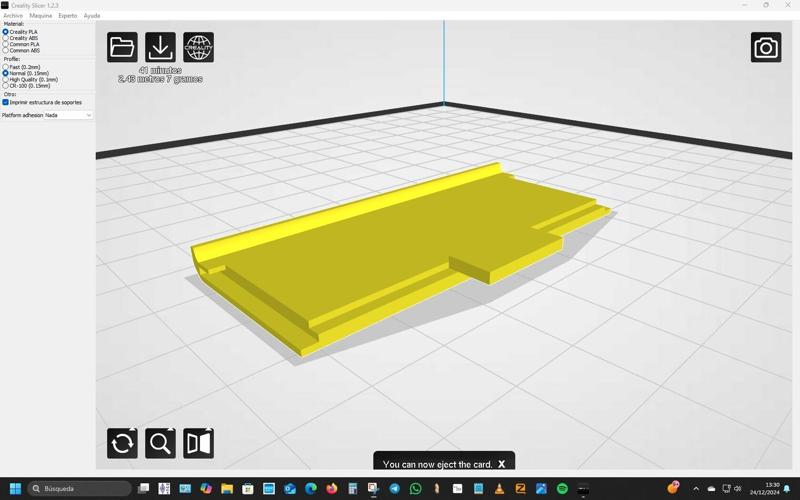
Task: Dismiss the eject card notification with X
Action: pyautogui.click(x=502, y=464)
